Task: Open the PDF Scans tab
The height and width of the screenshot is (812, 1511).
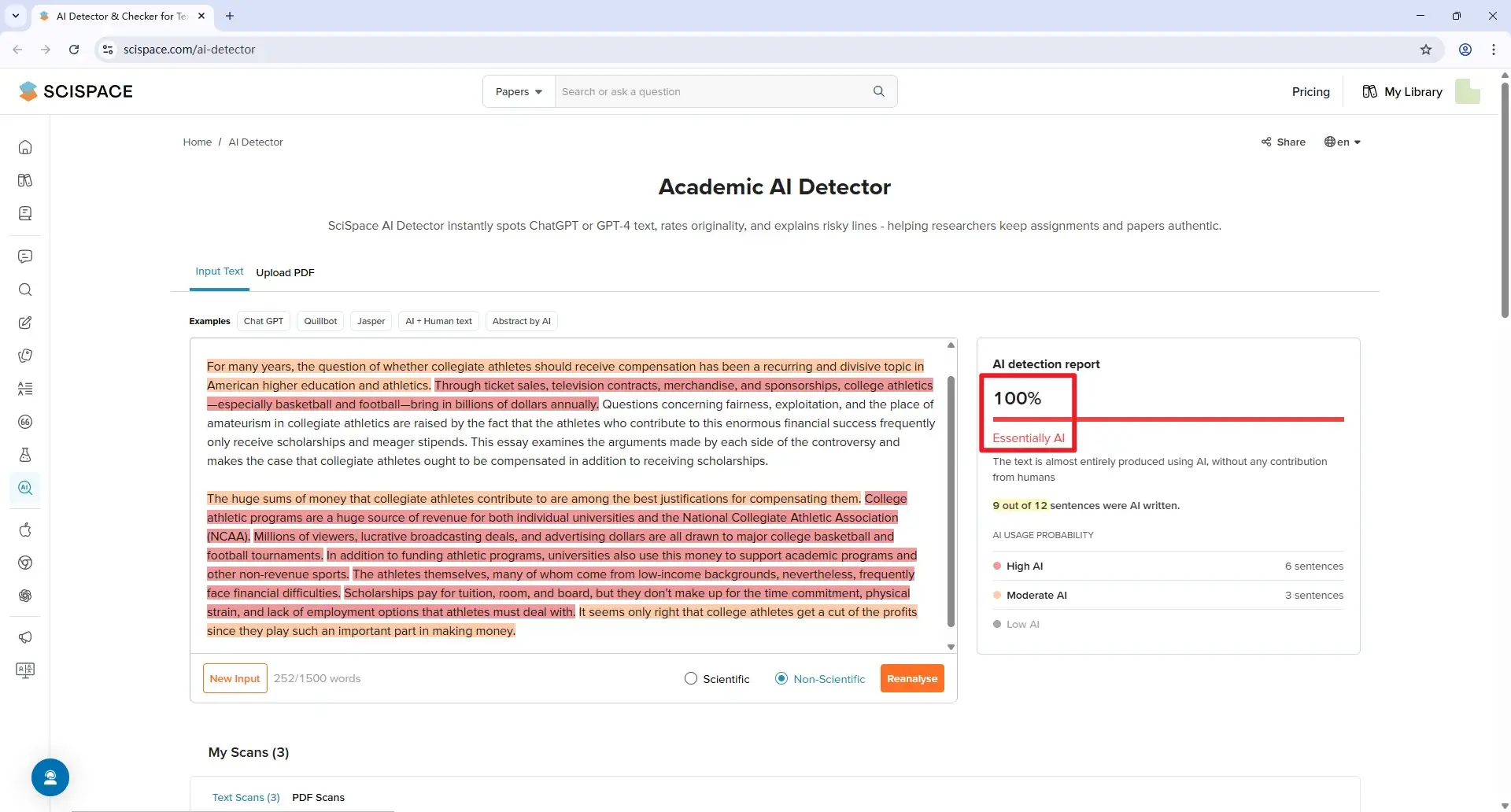Action: [318, 797]
